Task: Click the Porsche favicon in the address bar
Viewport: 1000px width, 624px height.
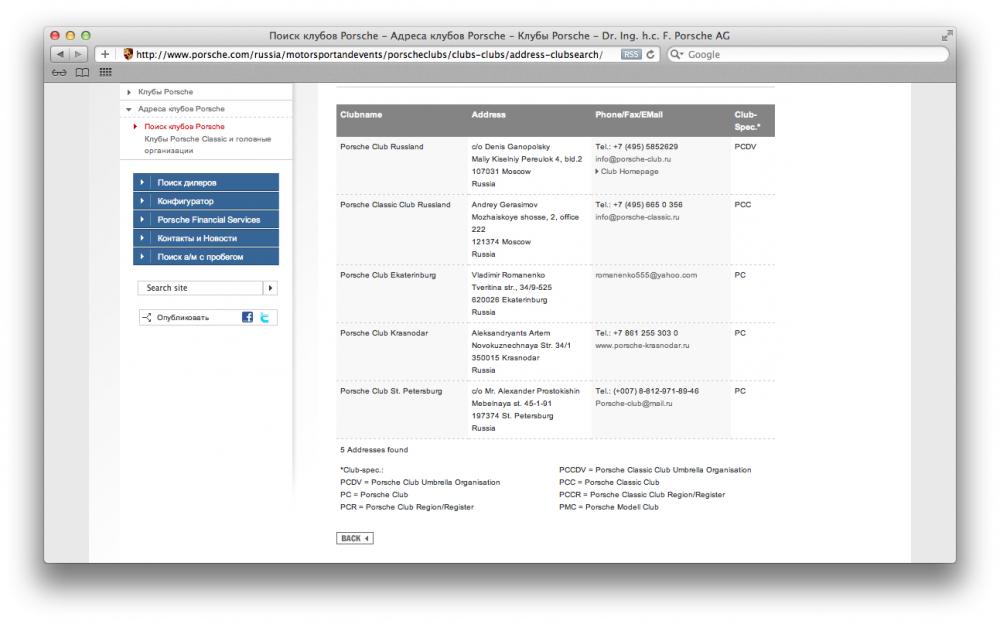Action: click(128, 54)
